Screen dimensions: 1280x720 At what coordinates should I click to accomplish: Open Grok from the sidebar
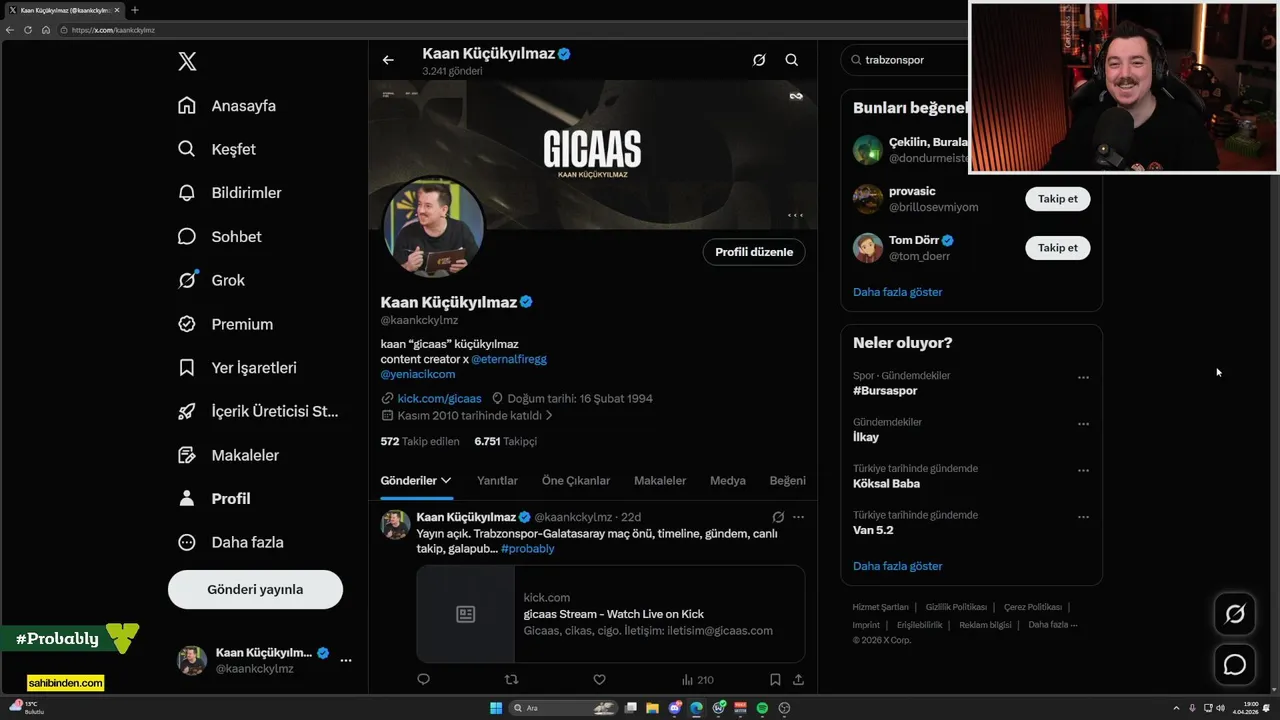coord(211,280)
